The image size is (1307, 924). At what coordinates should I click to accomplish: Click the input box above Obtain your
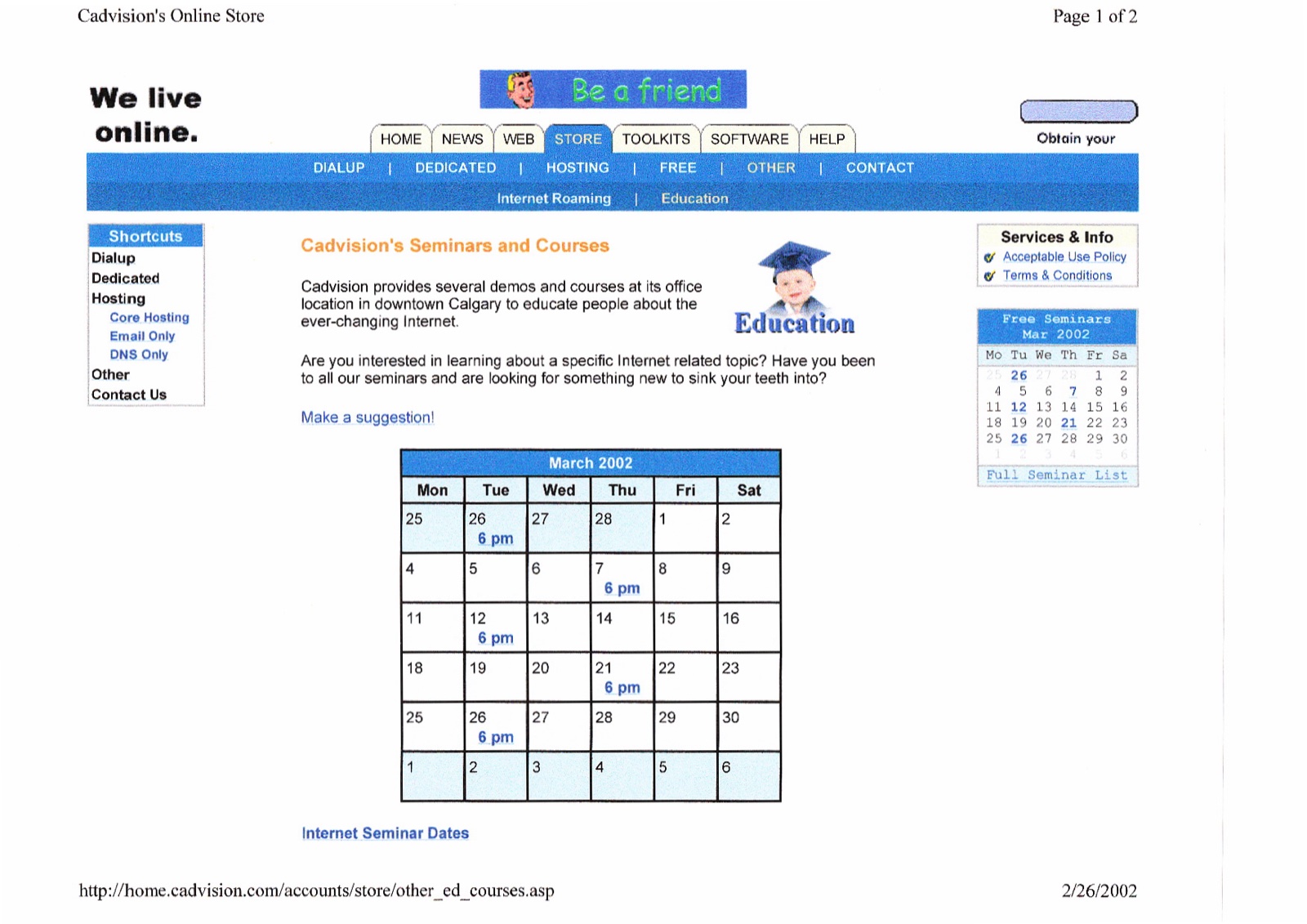(1078, 111)
